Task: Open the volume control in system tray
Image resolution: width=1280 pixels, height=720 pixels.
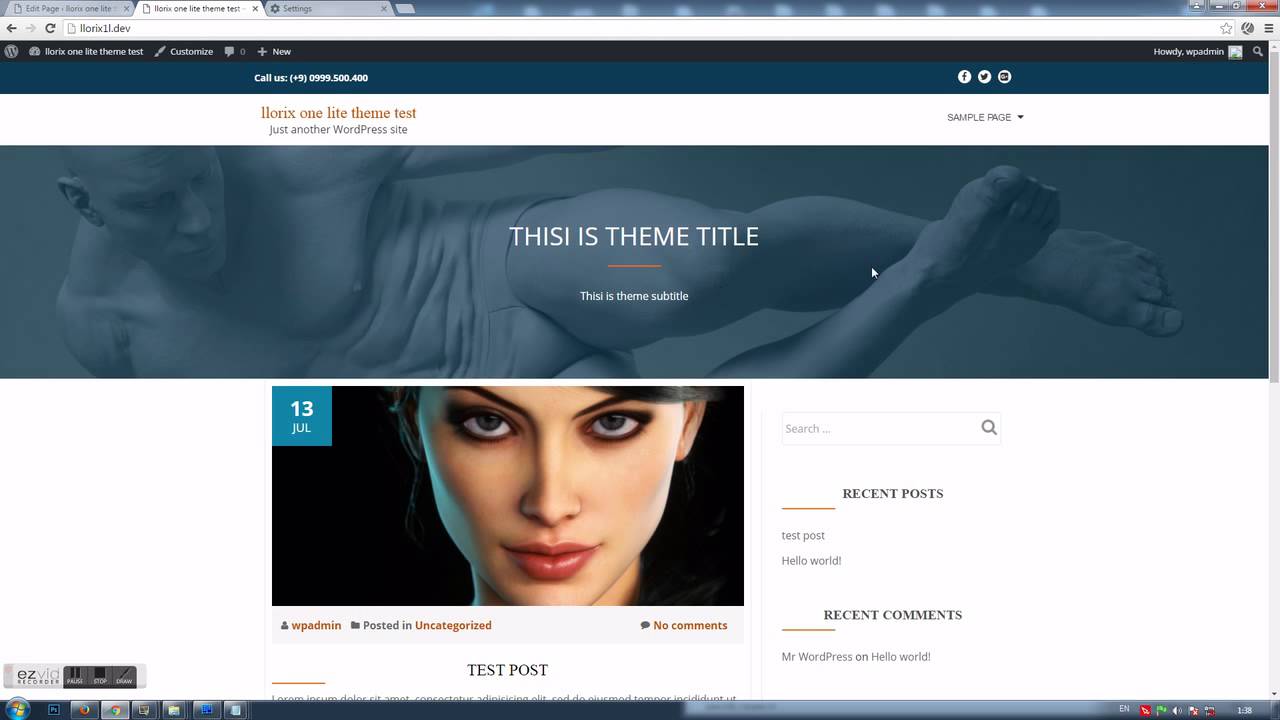Action: click(x=1176, y=710)
